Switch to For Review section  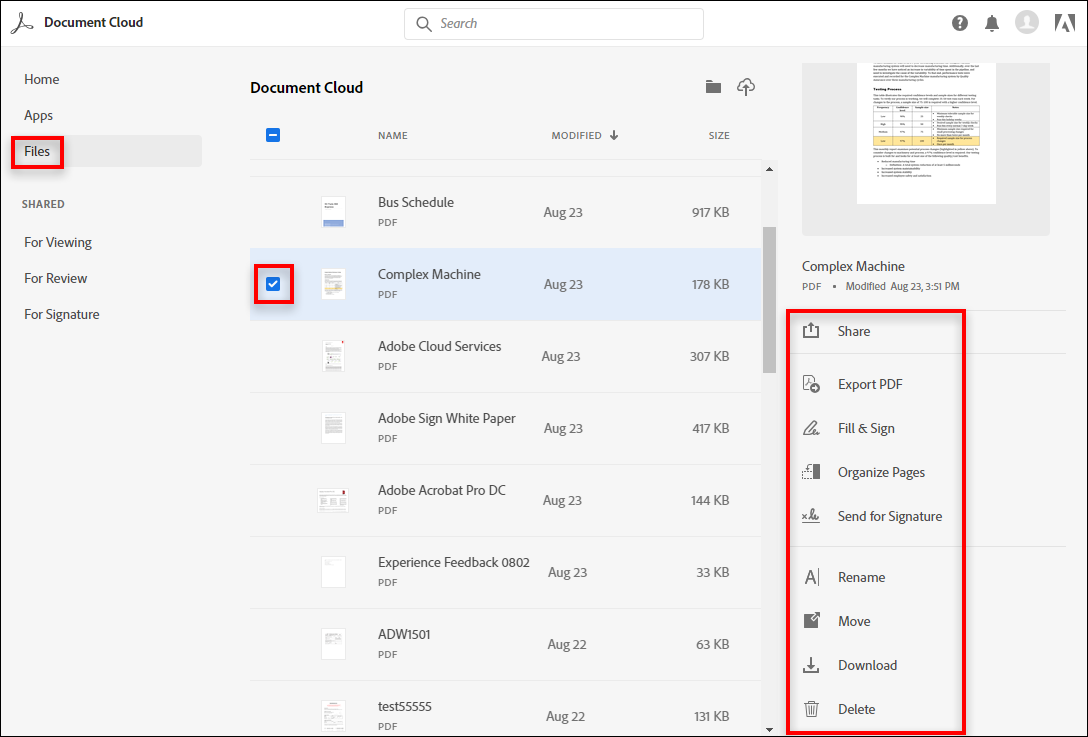click(x=55, y=278)
